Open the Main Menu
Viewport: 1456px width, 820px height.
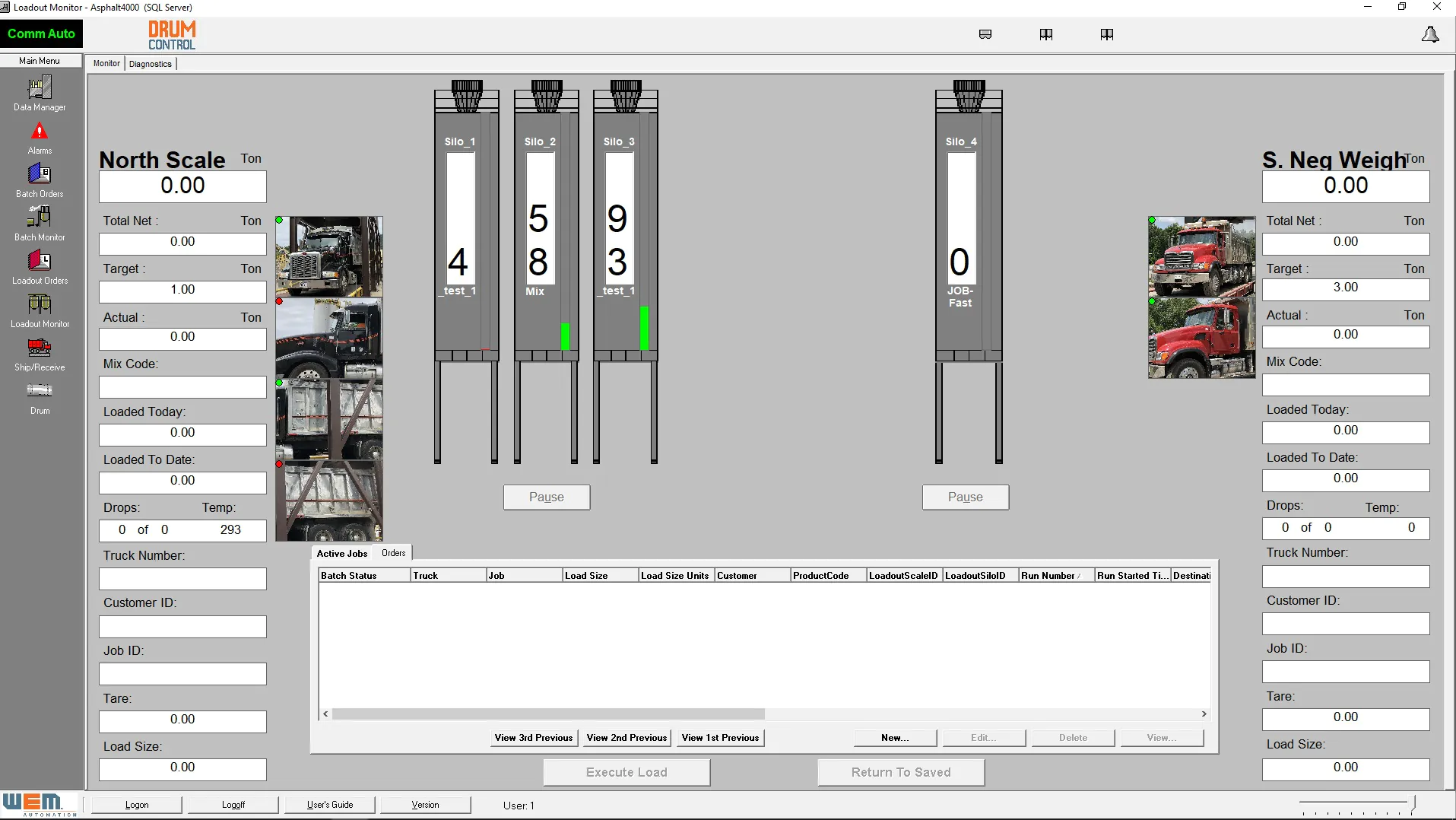click(40, 61)
